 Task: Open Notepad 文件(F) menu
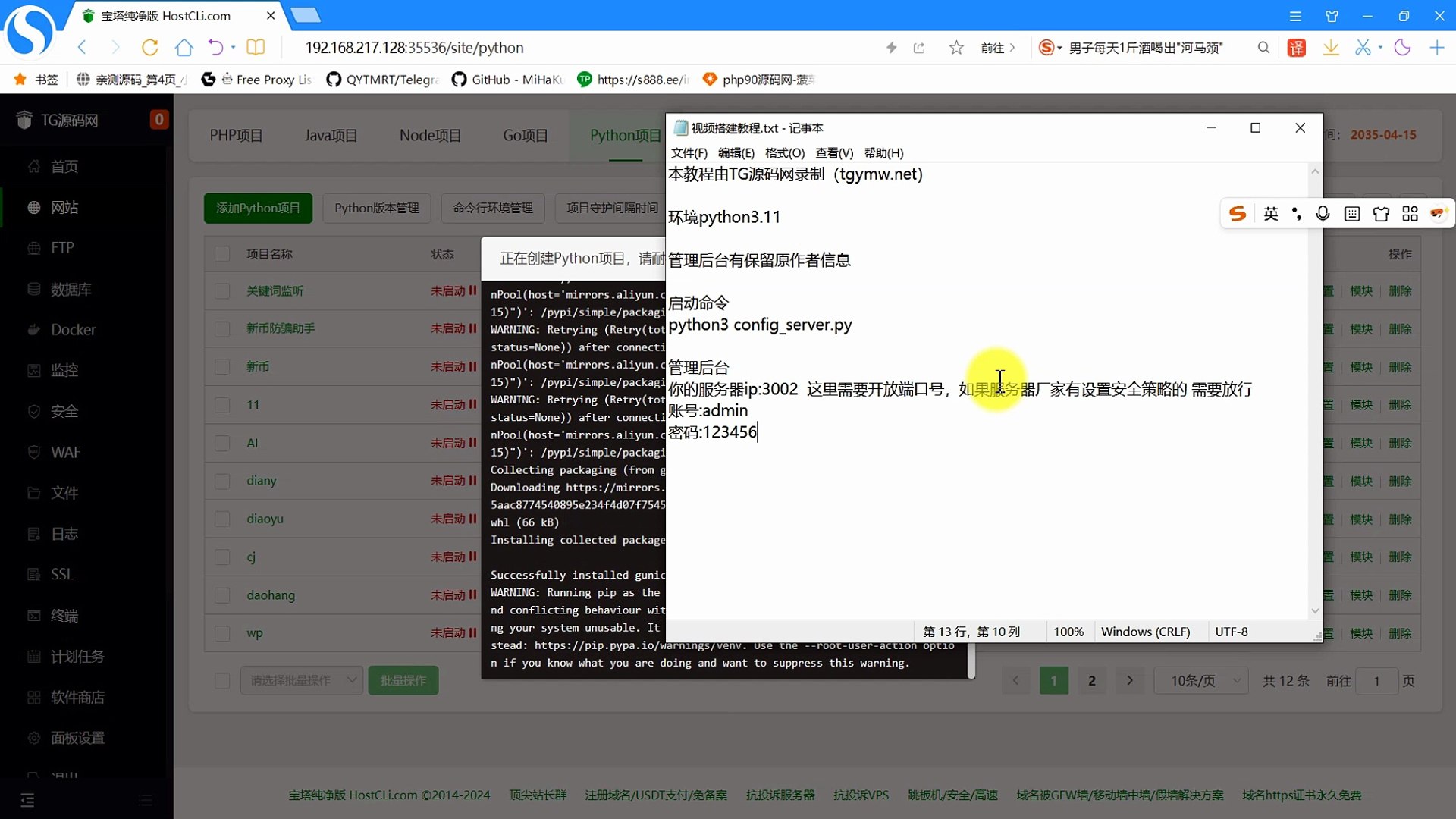click(689, 153)
